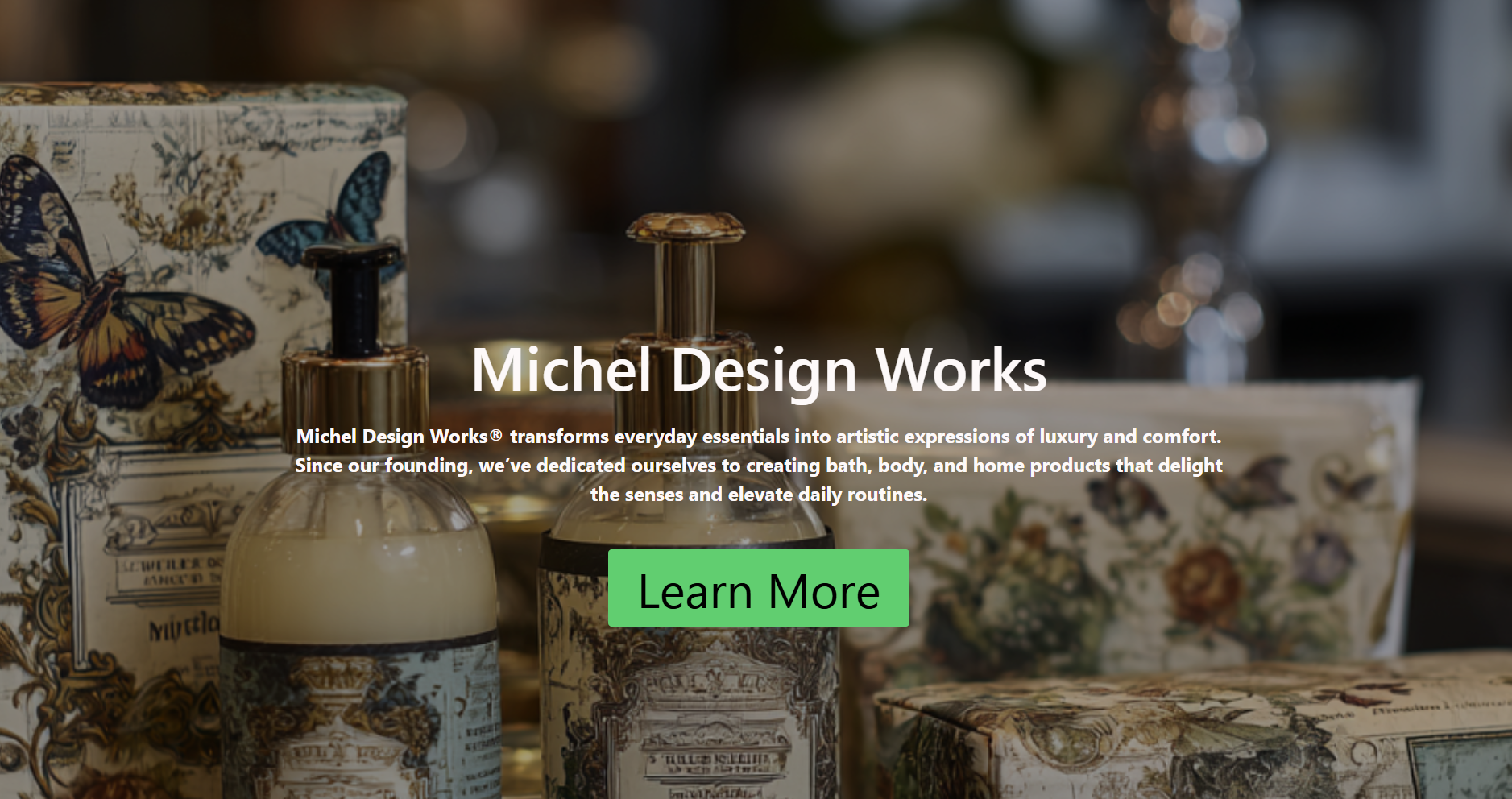Click the line "the senses and elevate daily routines"
This screenshot has height=799, width=1512.
758,495
